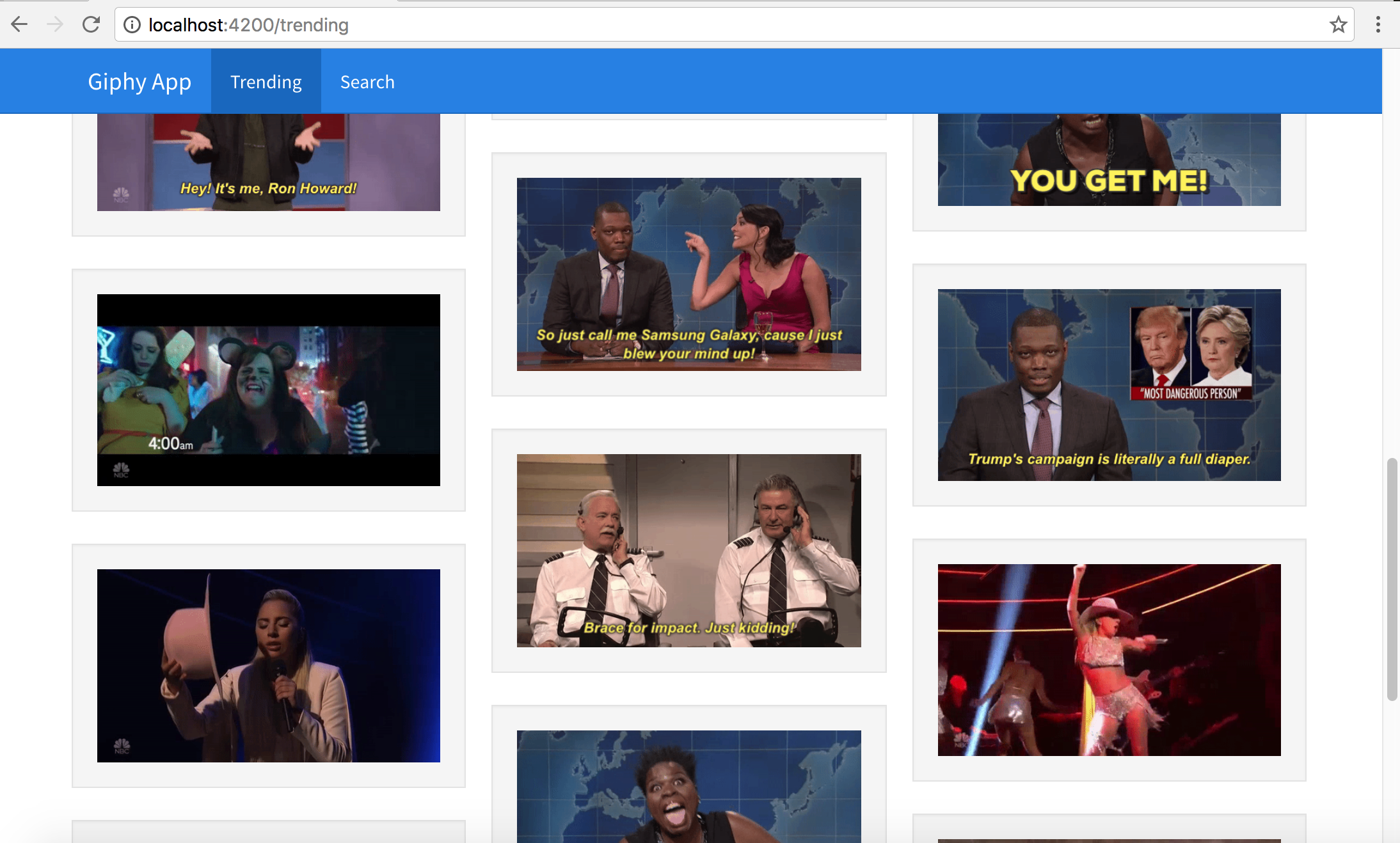Open the browser three-dot menu
1400x843 pixels.
point(1378,24)
